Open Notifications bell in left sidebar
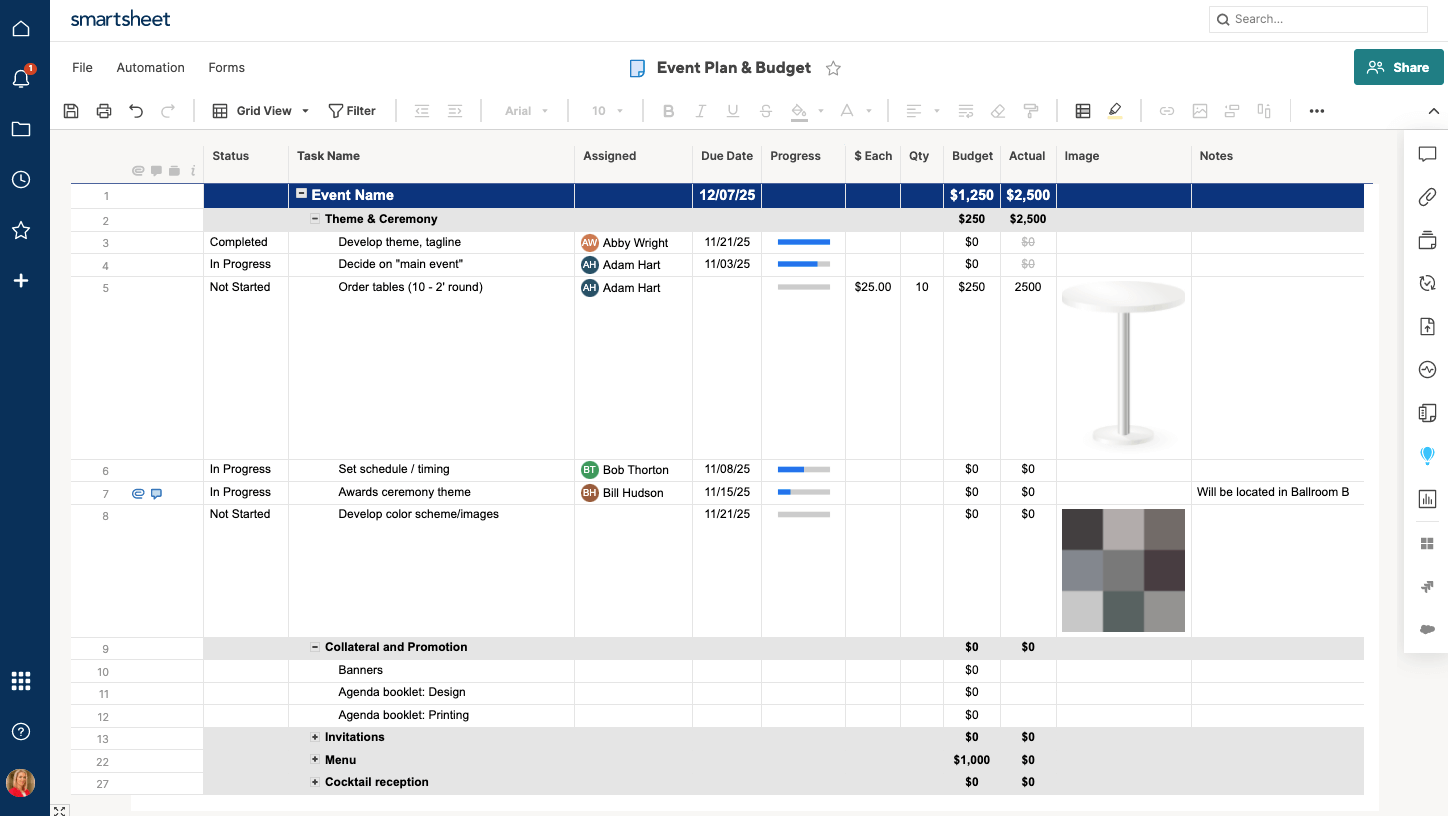1448x816 pixels. (x=21, y=78)
